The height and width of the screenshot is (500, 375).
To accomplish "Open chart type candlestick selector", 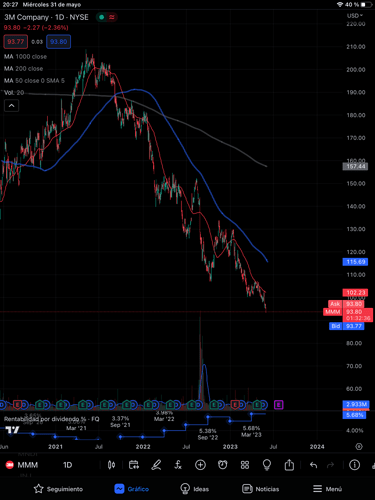I will pyautogui.click(x=111, y=465).
